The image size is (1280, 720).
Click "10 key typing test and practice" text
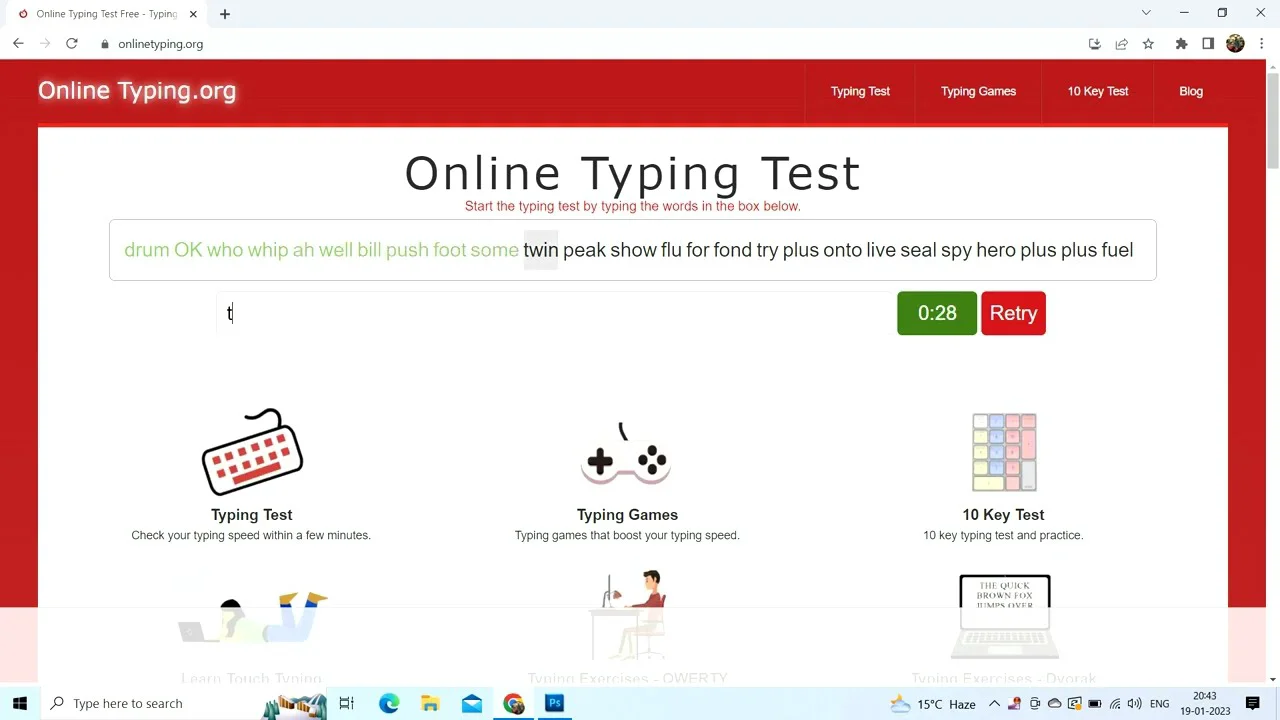[x=1003, y=535]
